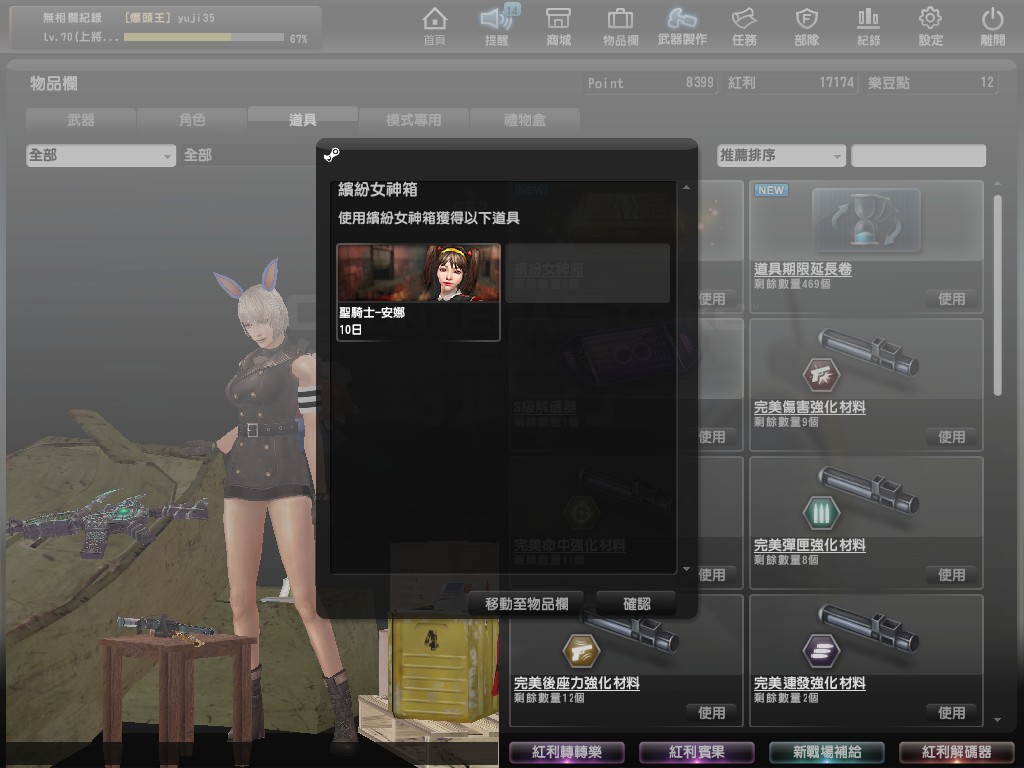Click the 紅利 17174 balance field
The image size is (1024, 768).
pos(791,83)
